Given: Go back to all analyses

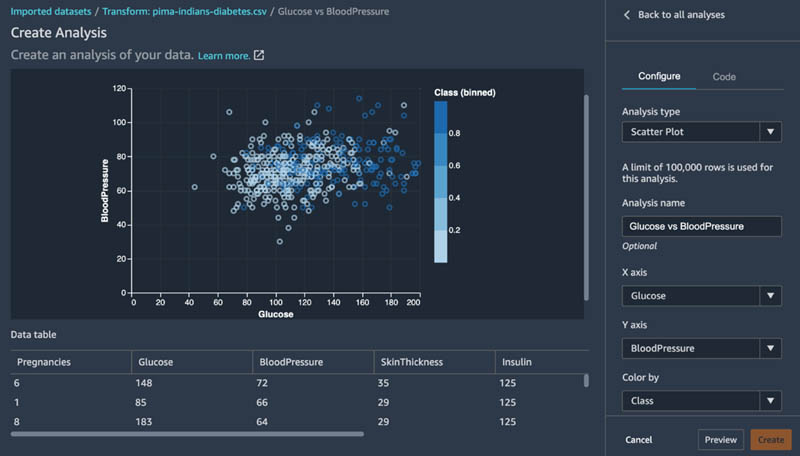Looking at the screenshot, I should [x=681, y=15].
